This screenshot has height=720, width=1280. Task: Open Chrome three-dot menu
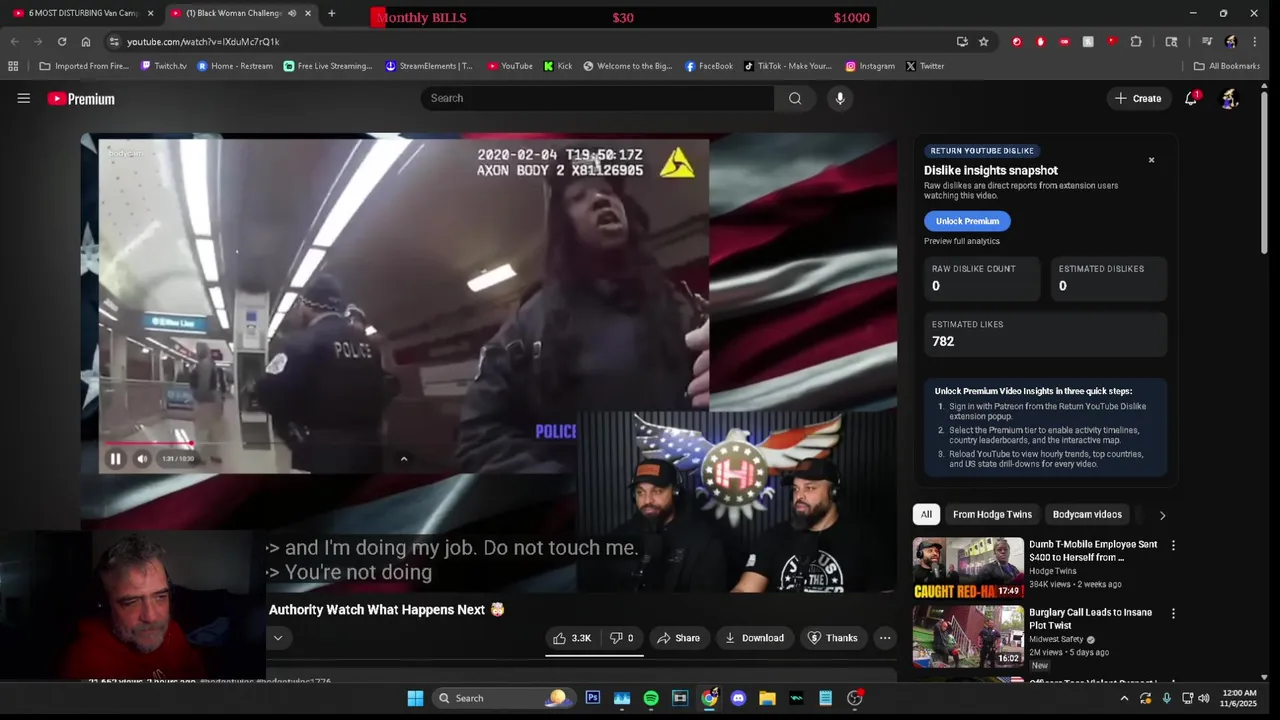click(1255, 42)
